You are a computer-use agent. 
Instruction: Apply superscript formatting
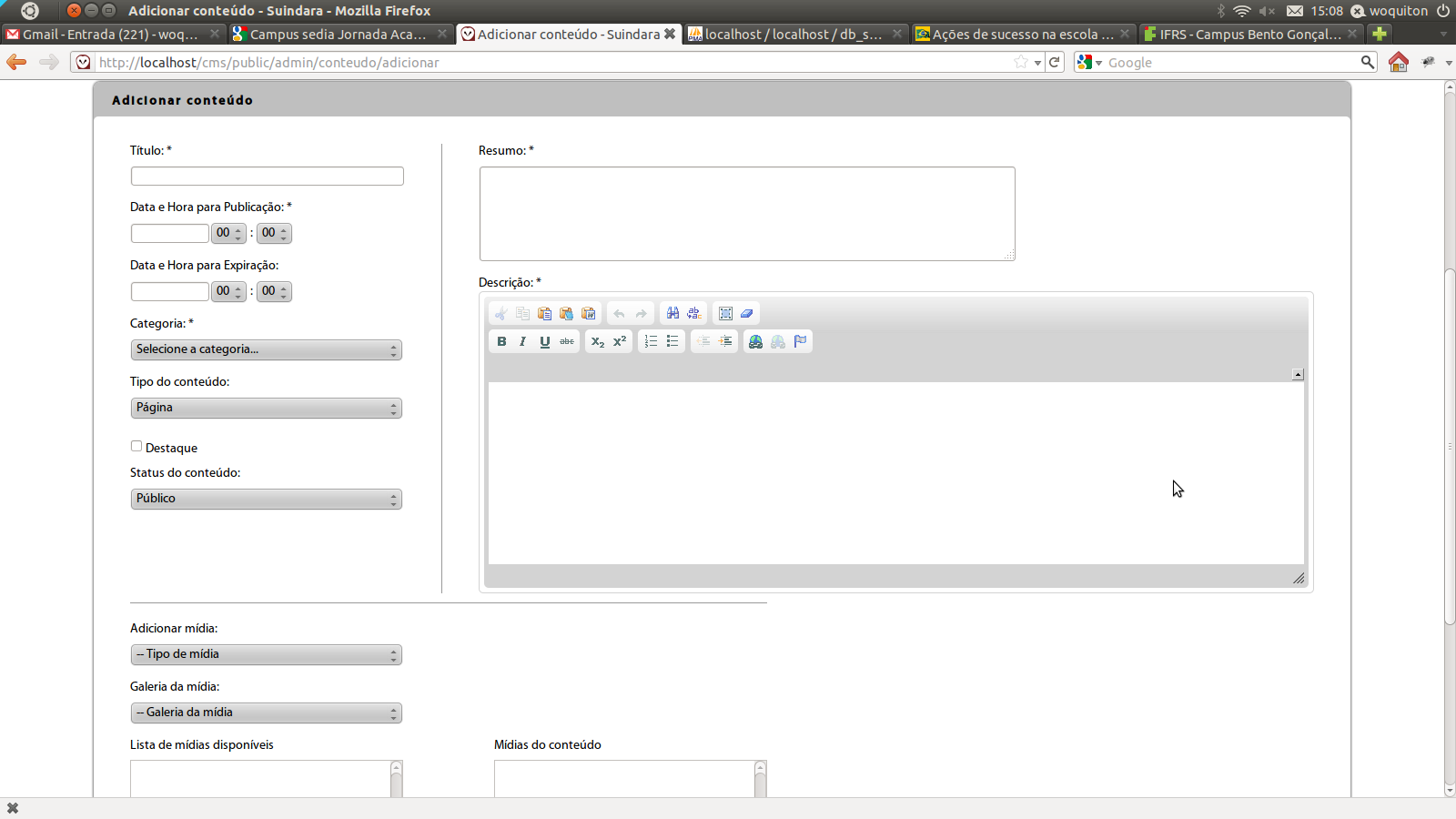(x=620, y=341)
